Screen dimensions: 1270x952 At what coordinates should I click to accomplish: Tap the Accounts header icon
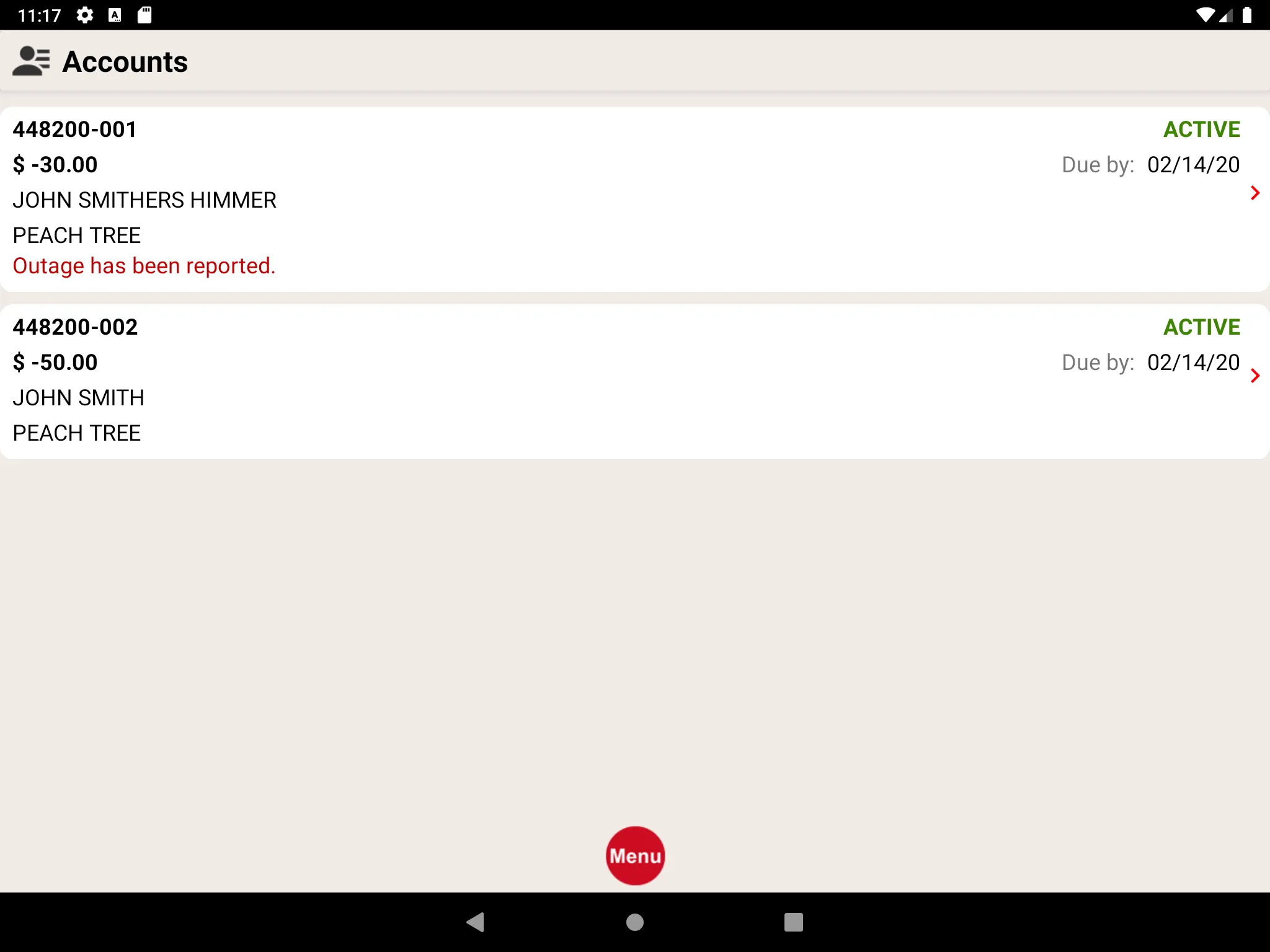(x=30, y=60)
